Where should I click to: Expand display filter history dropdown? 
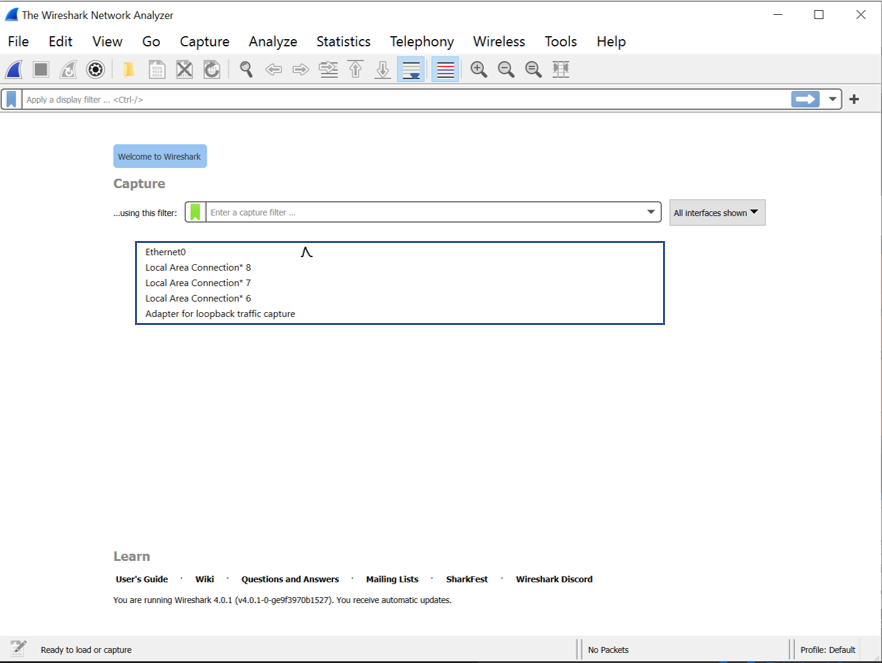pyautogui.click(x=832, y=100)
